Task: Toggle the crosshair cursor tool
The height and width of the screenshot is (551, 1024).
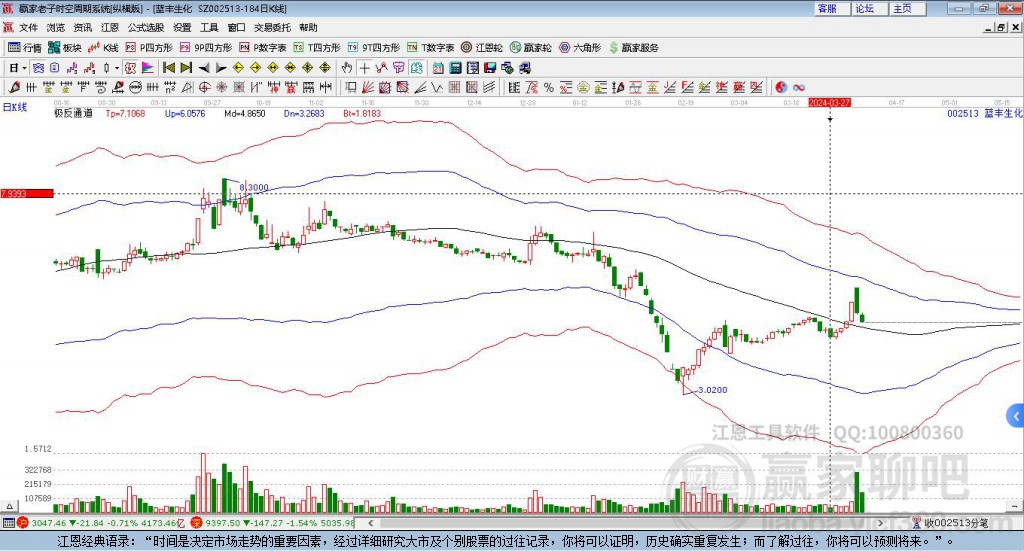Action: point(364,68)
